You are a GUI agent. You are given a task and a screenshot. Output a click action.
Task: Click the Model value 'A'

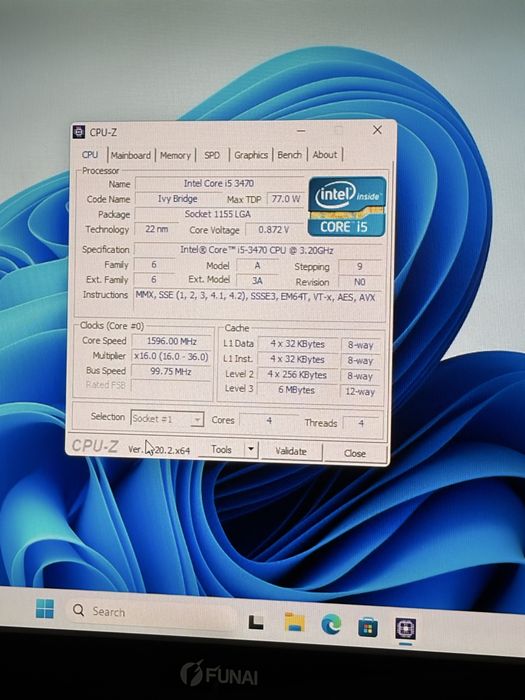tap(257, 265)
